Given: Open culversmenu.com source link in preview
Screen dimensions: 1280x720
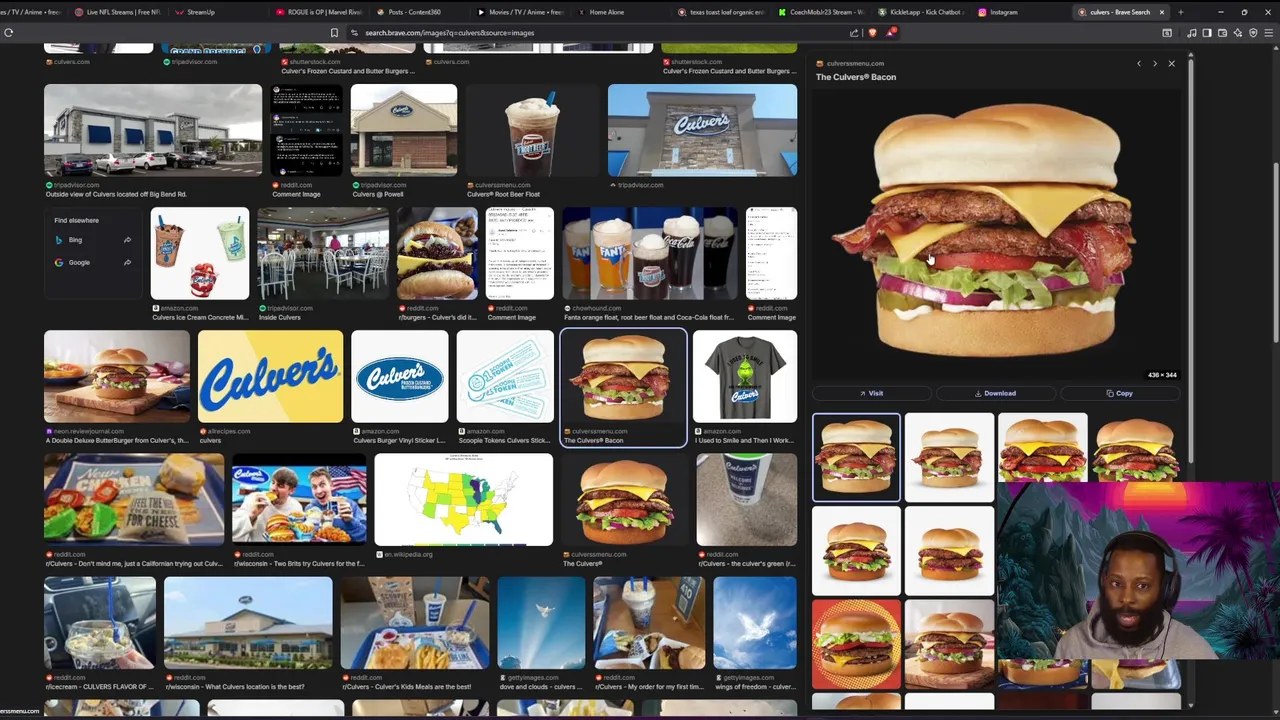Looking at the screenshot, I should 851,64.
